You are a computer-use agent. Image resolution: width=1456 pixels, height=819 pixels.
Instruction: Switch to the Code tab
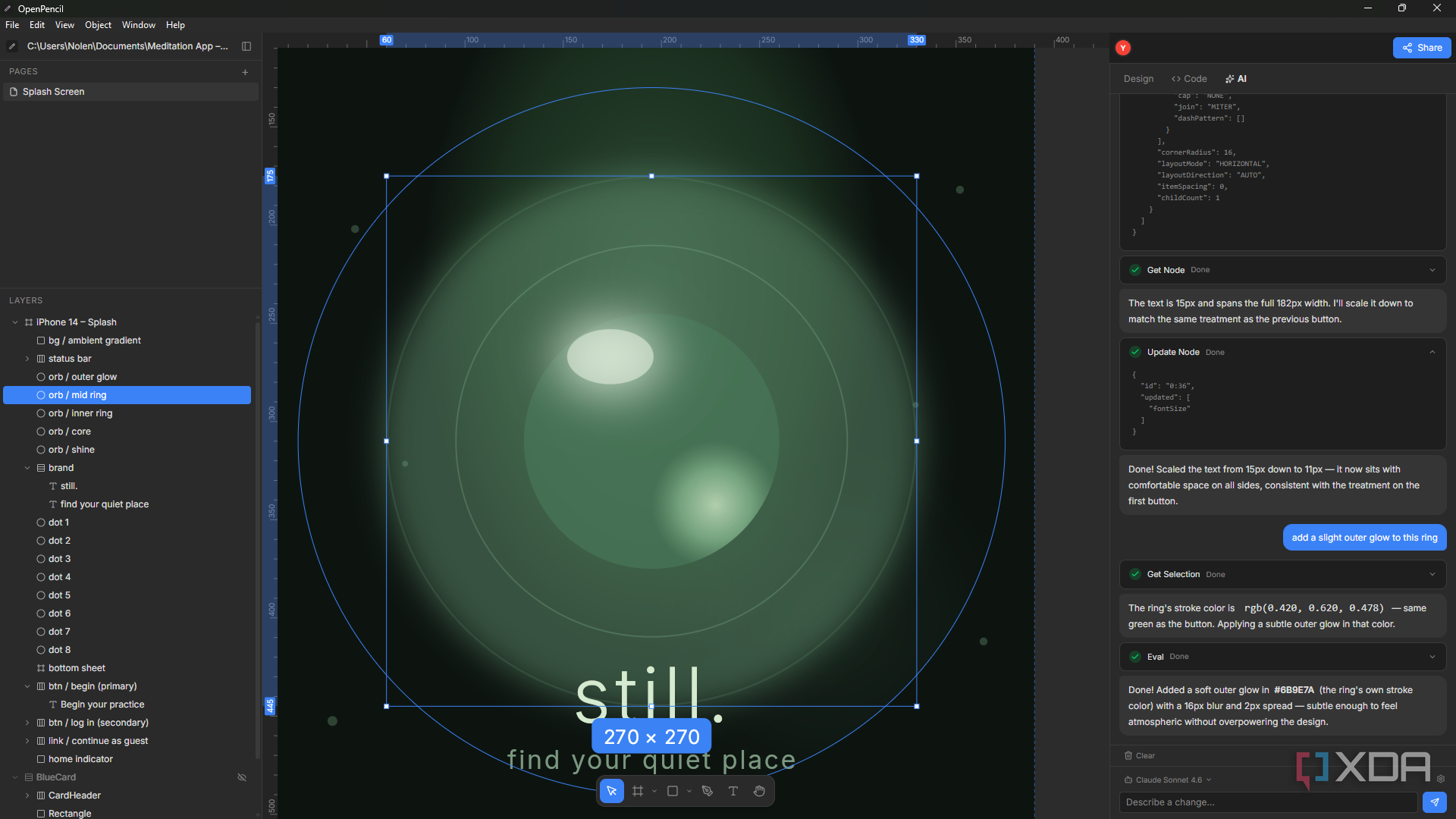point(1189,79)
